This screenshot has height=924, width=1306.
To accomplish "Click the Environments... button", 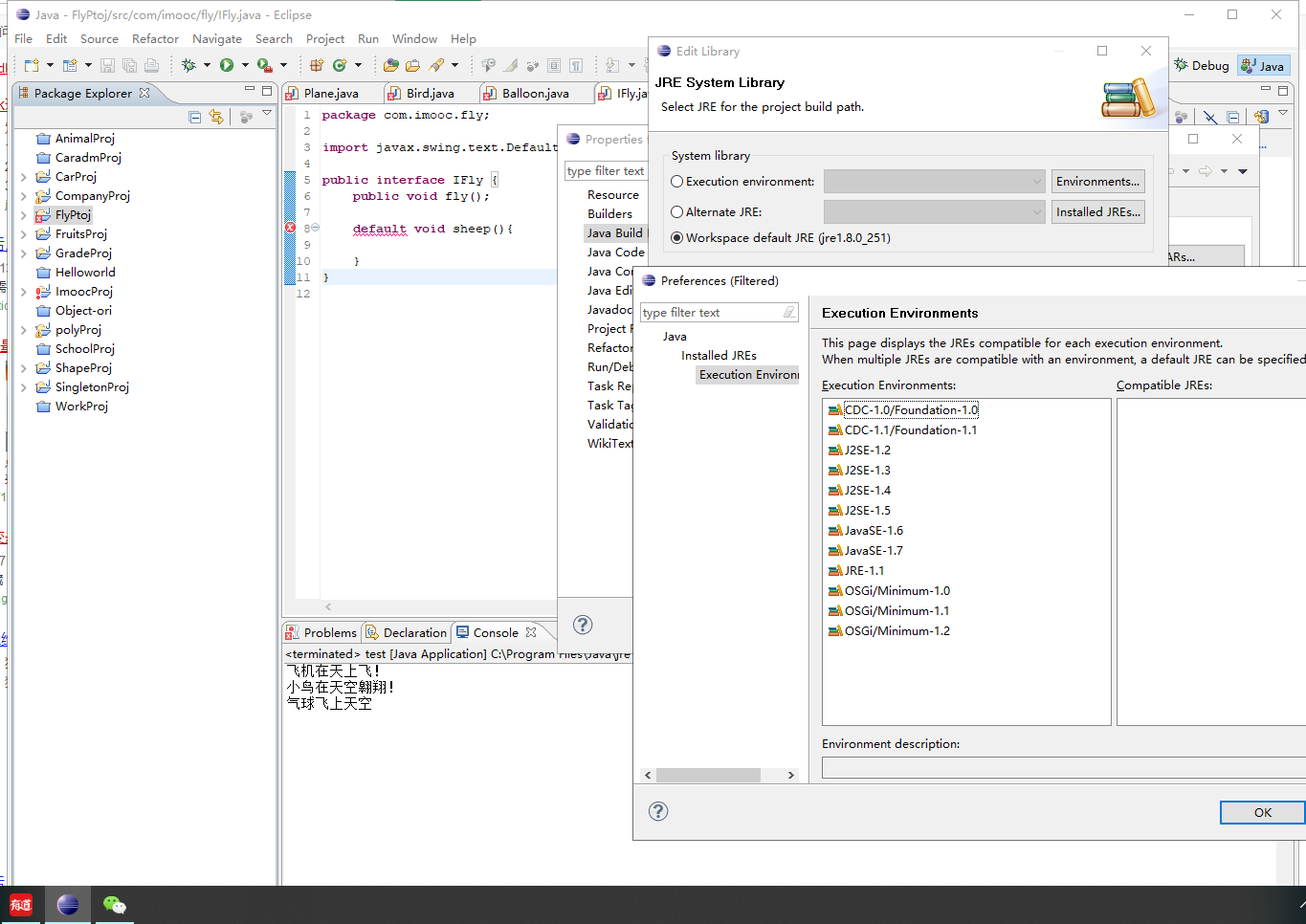I will point(1097,181).
